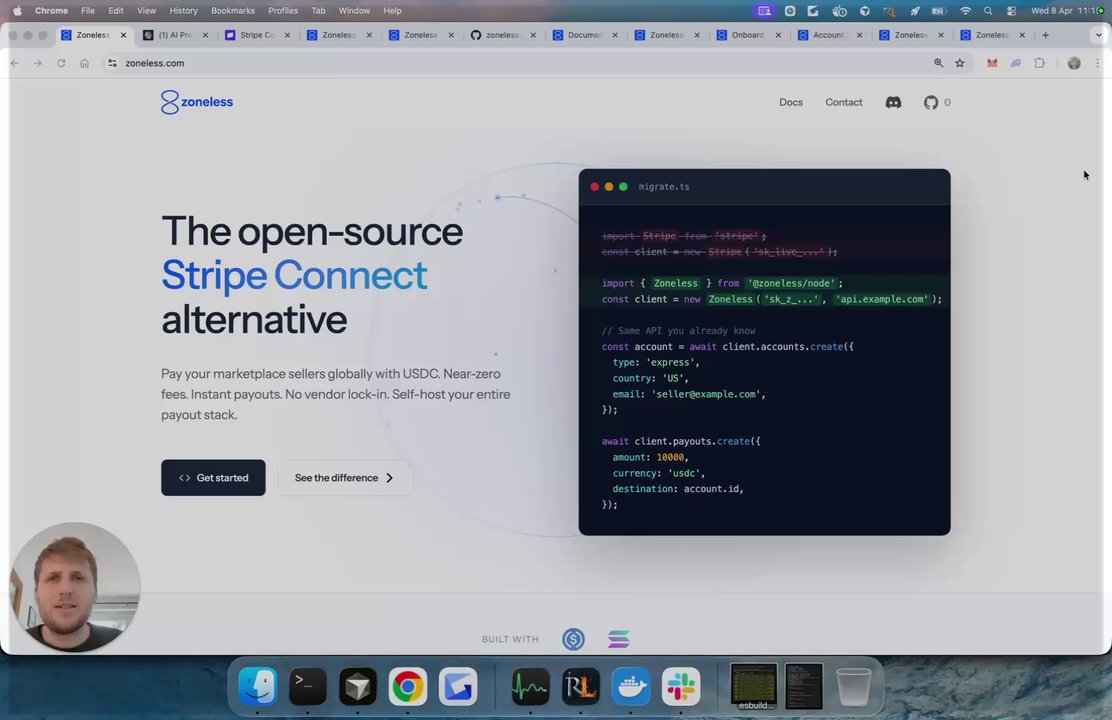The width and height of the screenshot is (1112, 720).
Task: Open a new tab with plus button
Action: point(1045,35)
